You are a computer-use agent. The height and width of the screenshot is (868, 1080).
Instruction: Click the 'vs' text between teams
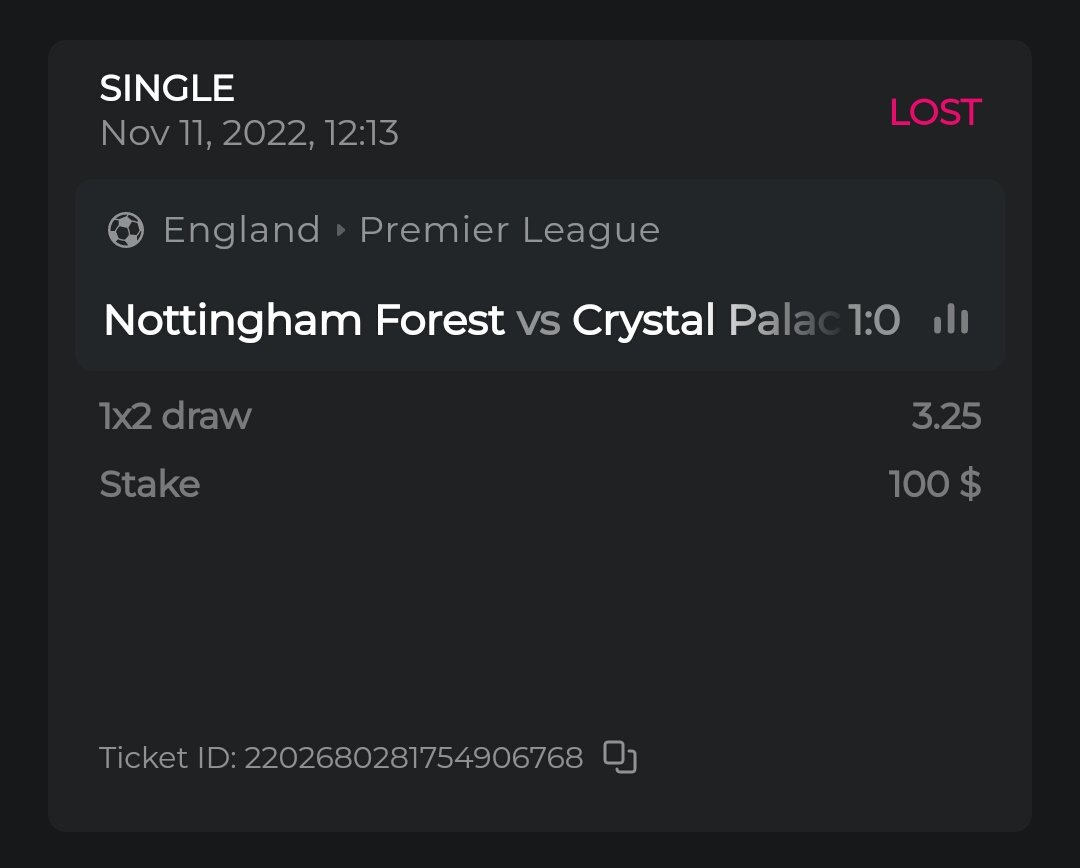point(538,320)
